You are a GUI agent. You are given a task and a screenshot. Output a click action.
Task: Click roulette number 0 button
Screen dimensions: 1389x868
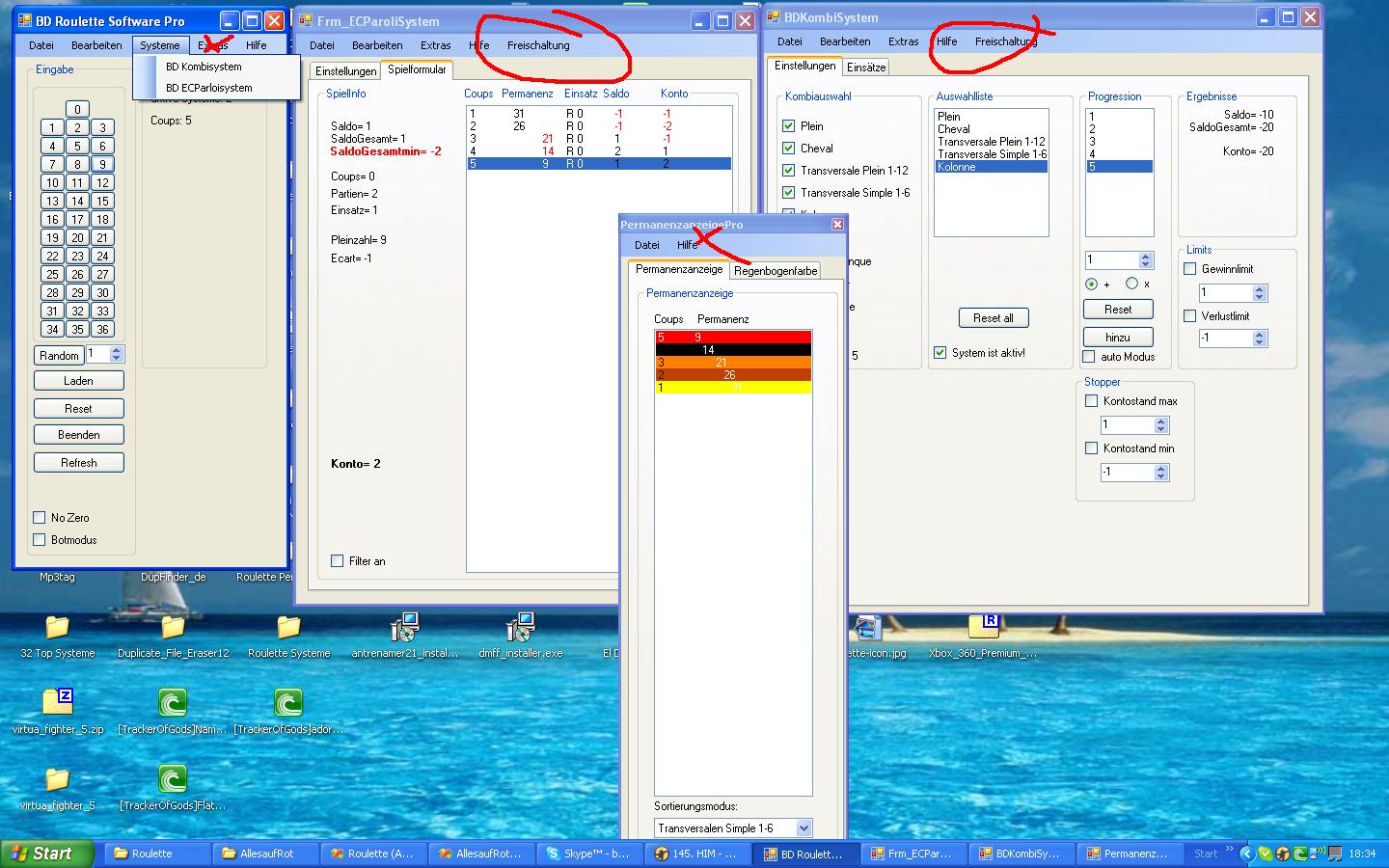pyautogui.click(x=77, y=109)
